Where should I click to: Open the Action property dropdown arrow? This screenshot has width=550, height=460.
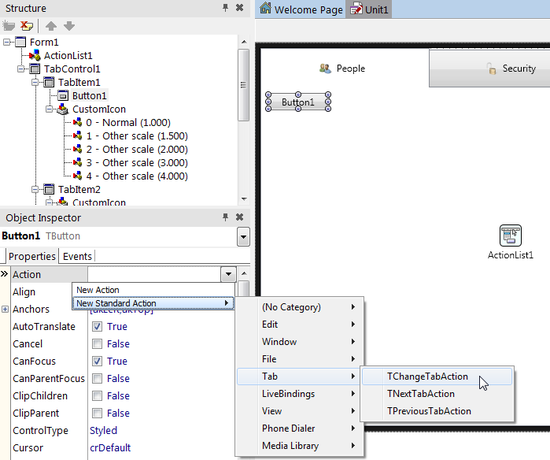point(228,274)
